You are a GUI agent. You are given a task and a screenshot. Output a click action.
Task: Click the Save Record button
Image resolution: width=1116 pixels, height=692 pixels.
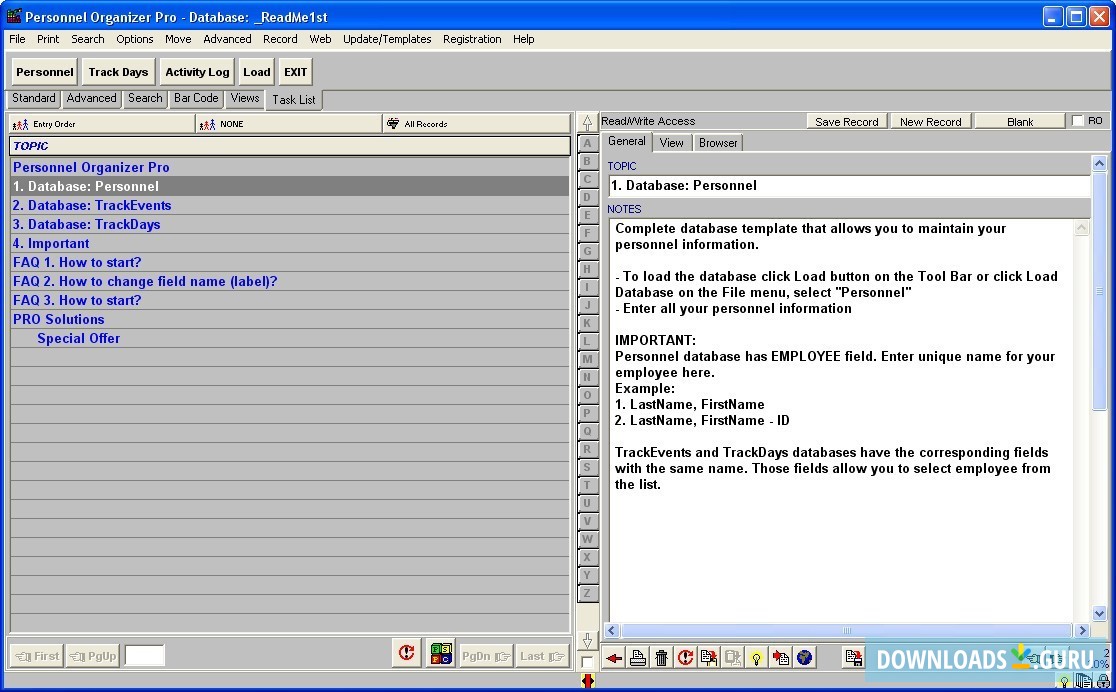[846, 121]
